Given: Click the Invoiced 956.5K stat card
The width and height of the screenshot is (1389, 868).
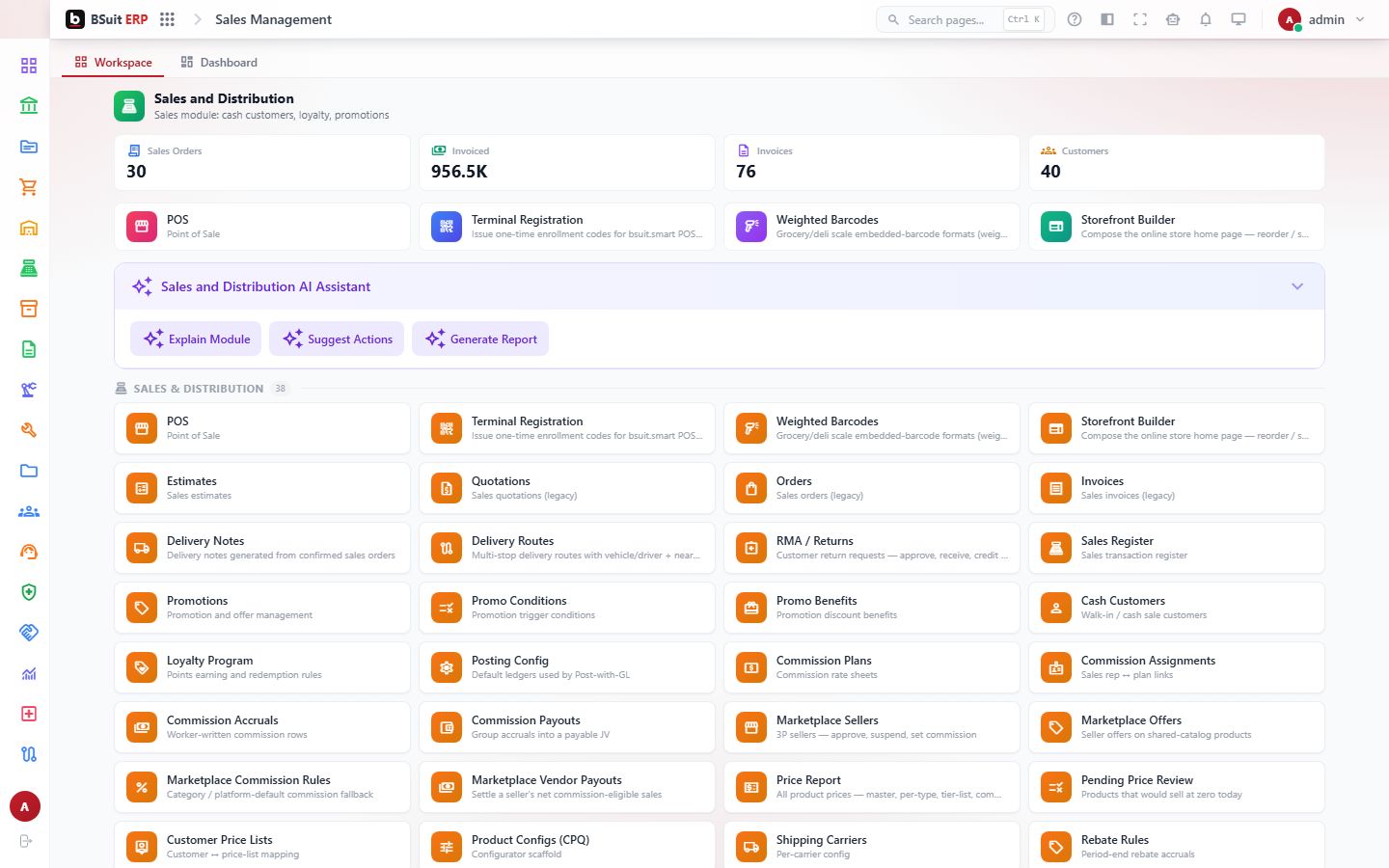Looking at the screenshot, I should (567, 162).
